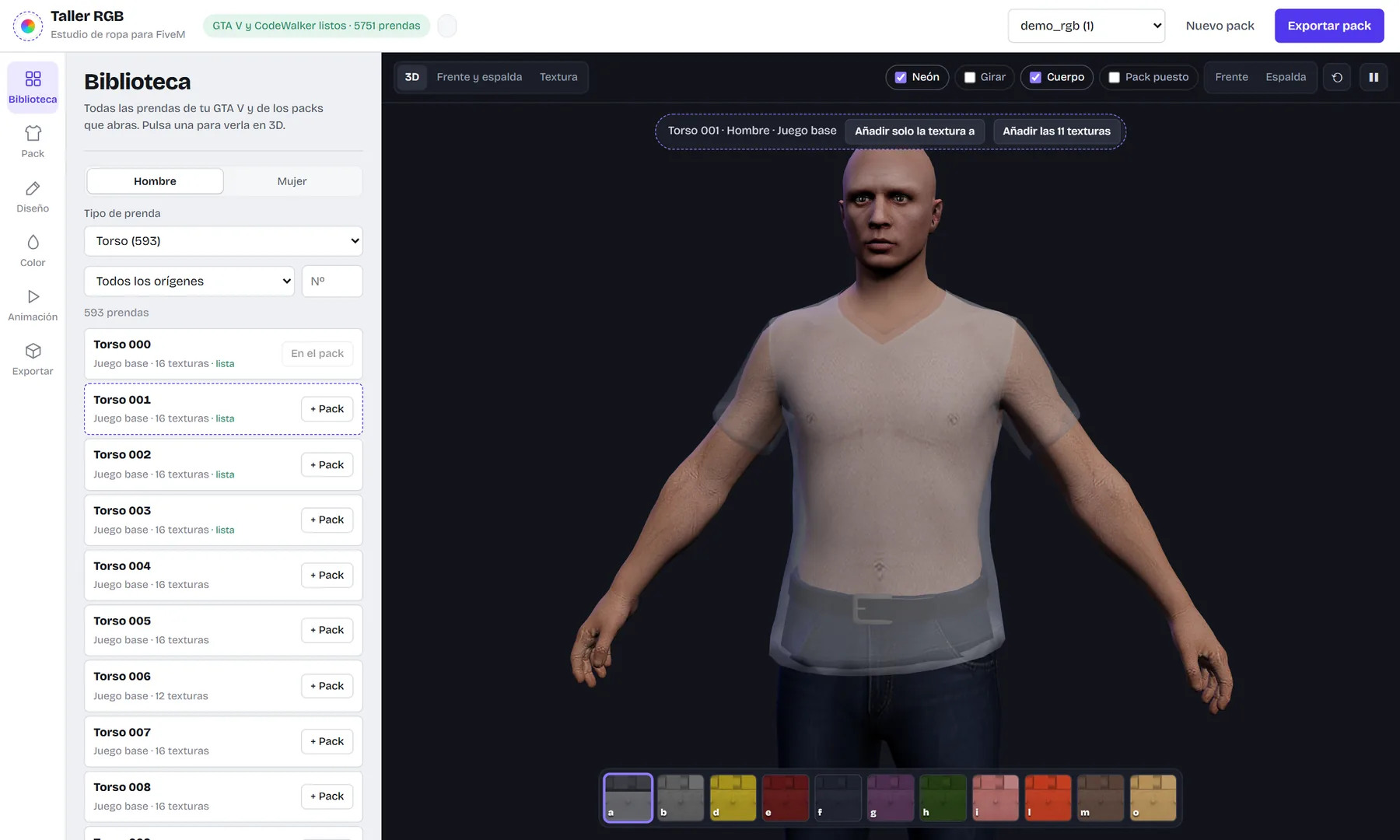This screenshot has height=840, width=1400.
Task: Click the Exportar pack button
Action: point(1329,26)
